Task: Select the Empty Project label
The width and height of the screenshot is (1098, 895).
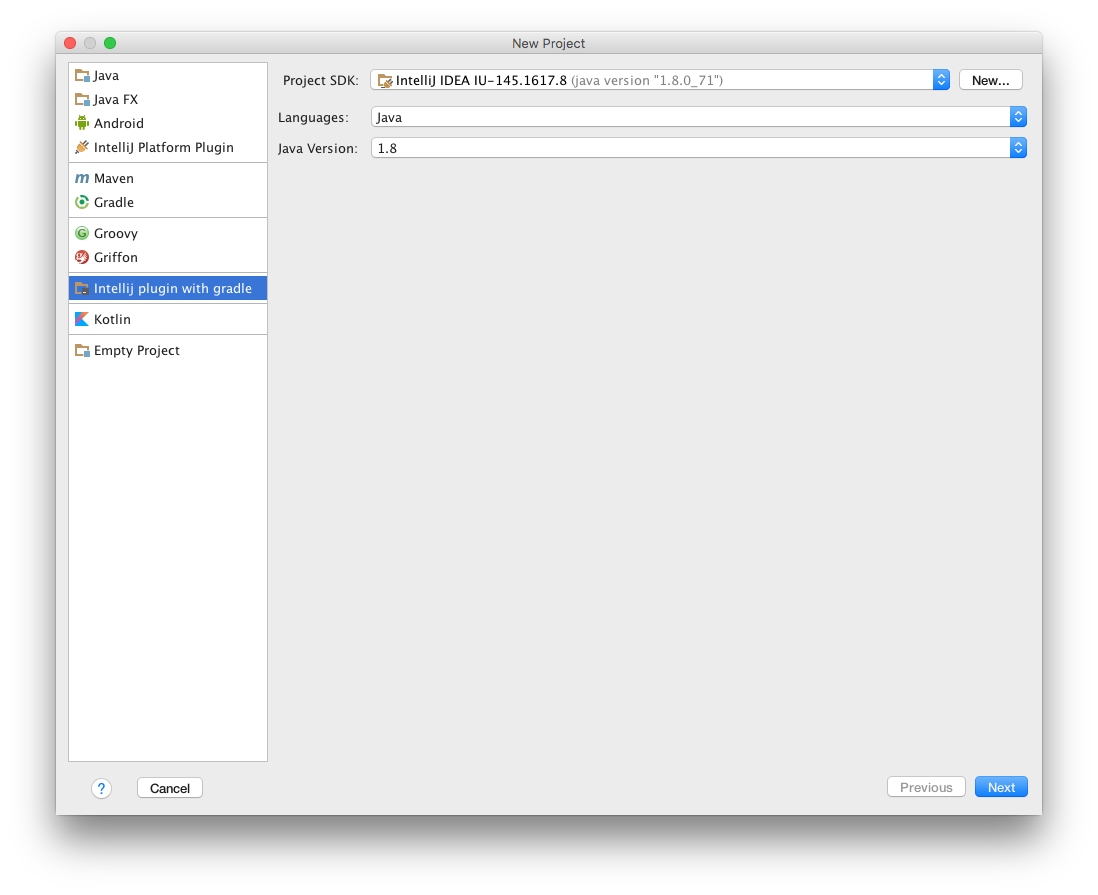Action: pos(137,350)
